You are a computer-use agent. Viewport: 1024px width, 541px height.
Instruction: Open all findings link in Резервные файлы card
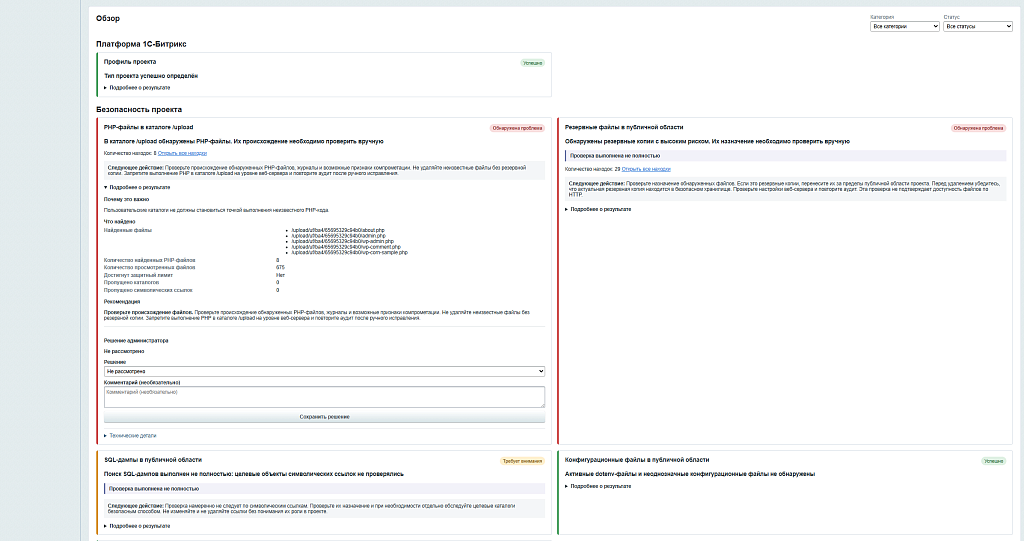pos(646,169)
